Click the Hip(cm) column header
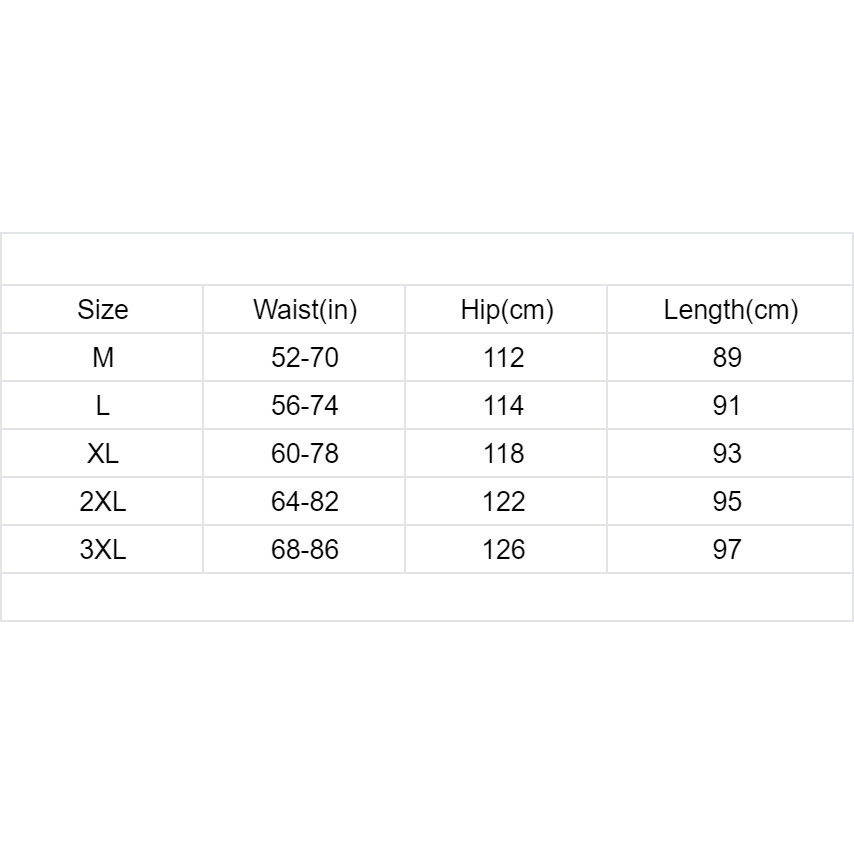The image size is (854, 854). [506, 310]
